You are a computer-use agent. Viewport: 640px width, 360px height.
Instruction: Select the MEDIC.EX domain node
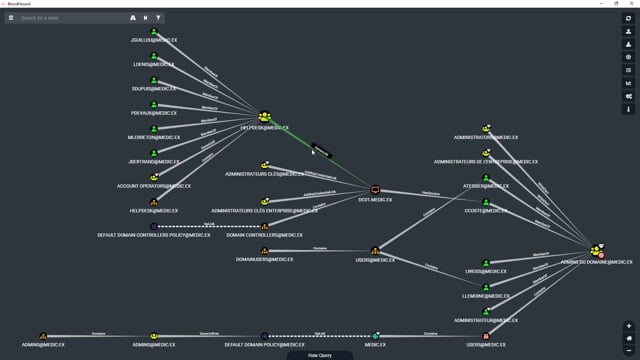(375, 336)
